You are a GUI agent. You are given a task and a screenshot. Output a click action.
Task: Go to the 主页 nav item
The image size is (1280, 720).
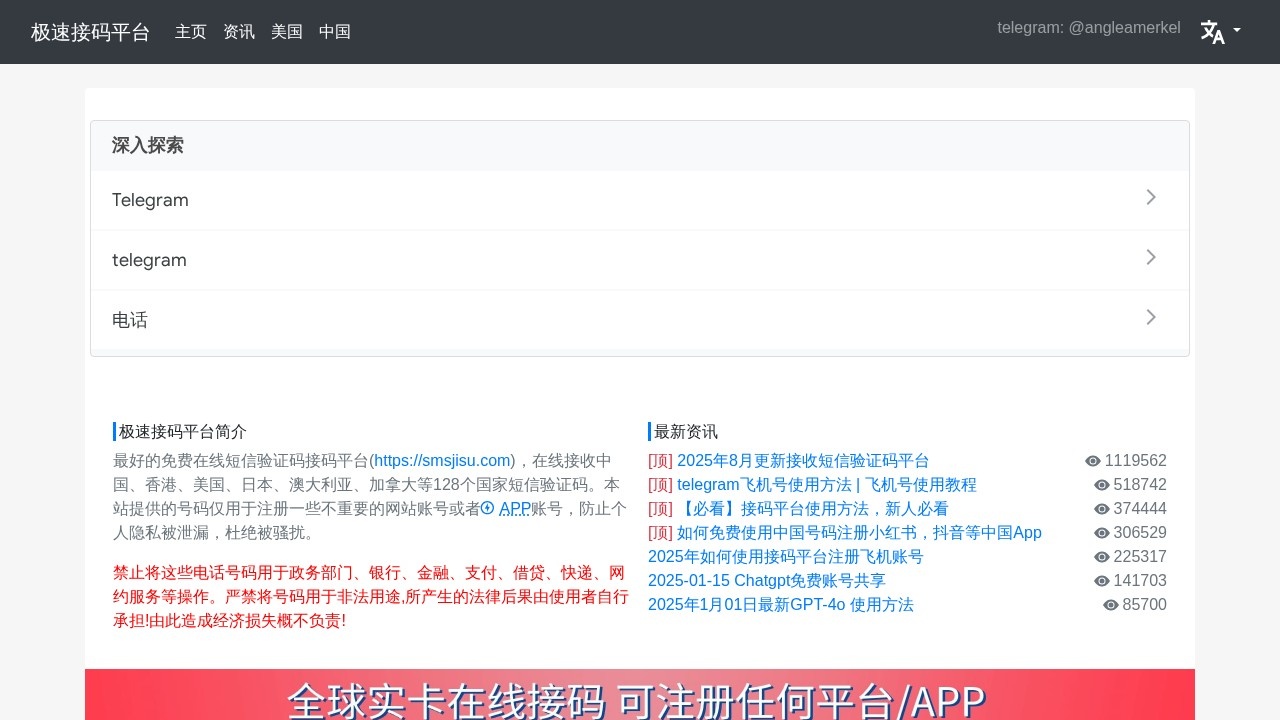click(x=191, y=32)
